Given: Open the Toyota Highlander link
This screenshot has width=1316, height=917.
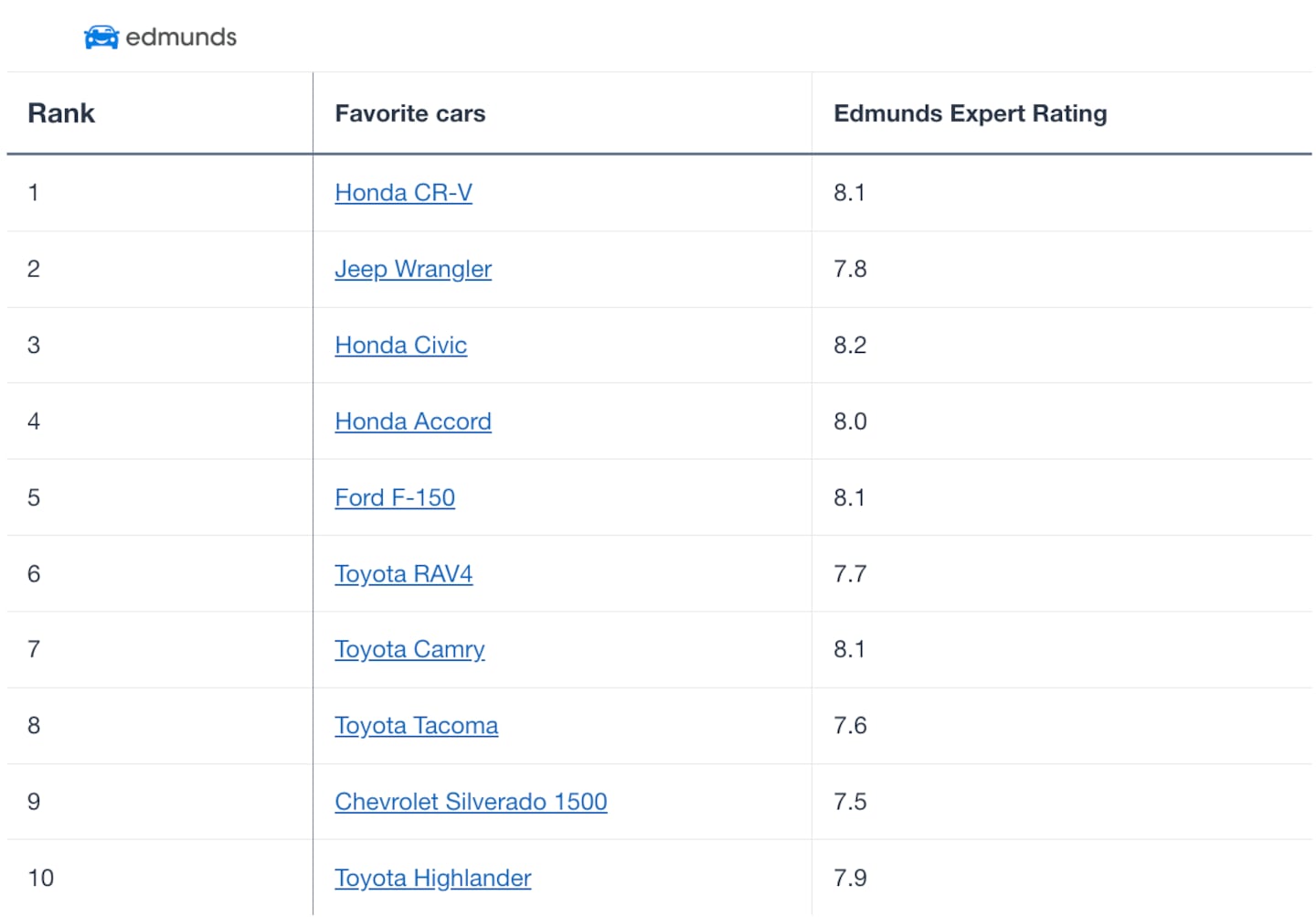Looking at the screenshot, I should click(432, 879).
